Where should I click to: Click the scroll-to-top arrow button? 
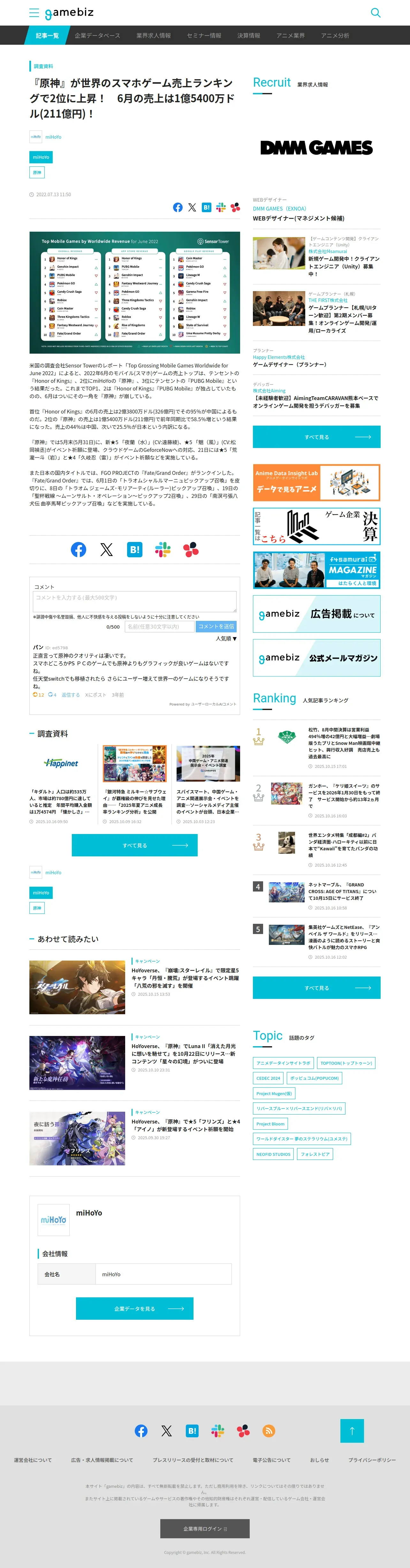pos(352,1430)
